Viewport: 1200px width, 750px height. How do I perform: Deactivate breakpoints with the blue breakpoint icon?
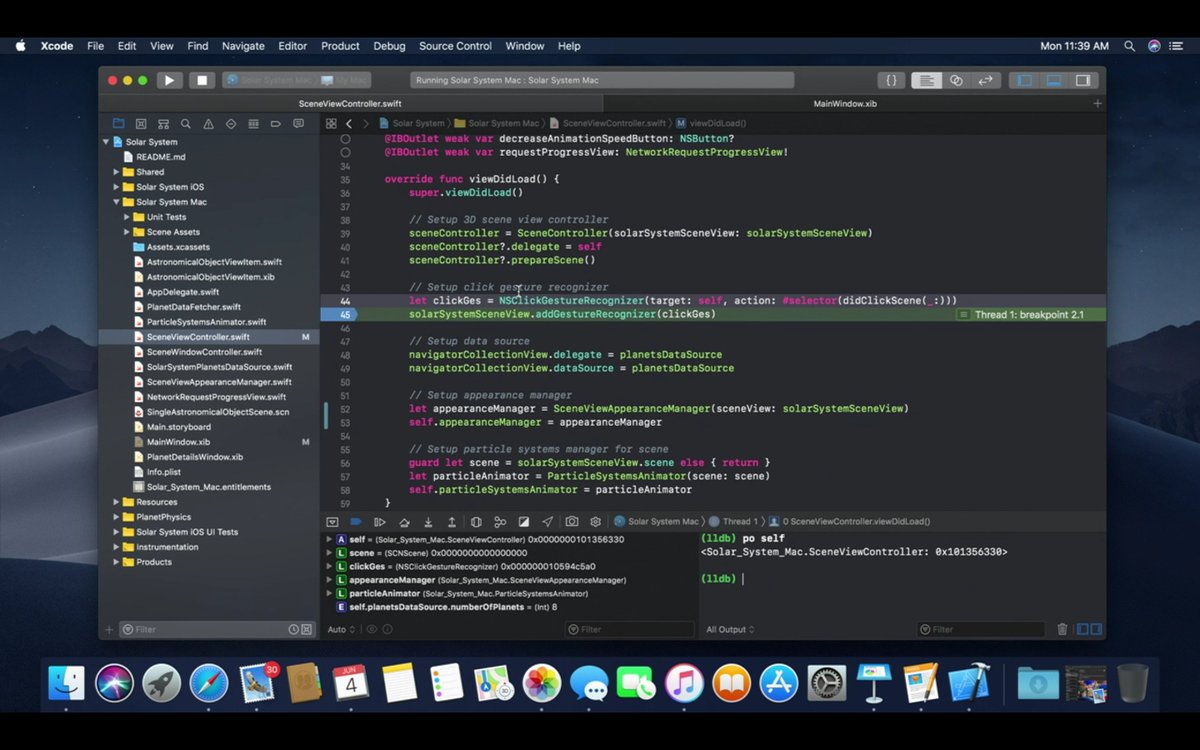coord(355,522)
